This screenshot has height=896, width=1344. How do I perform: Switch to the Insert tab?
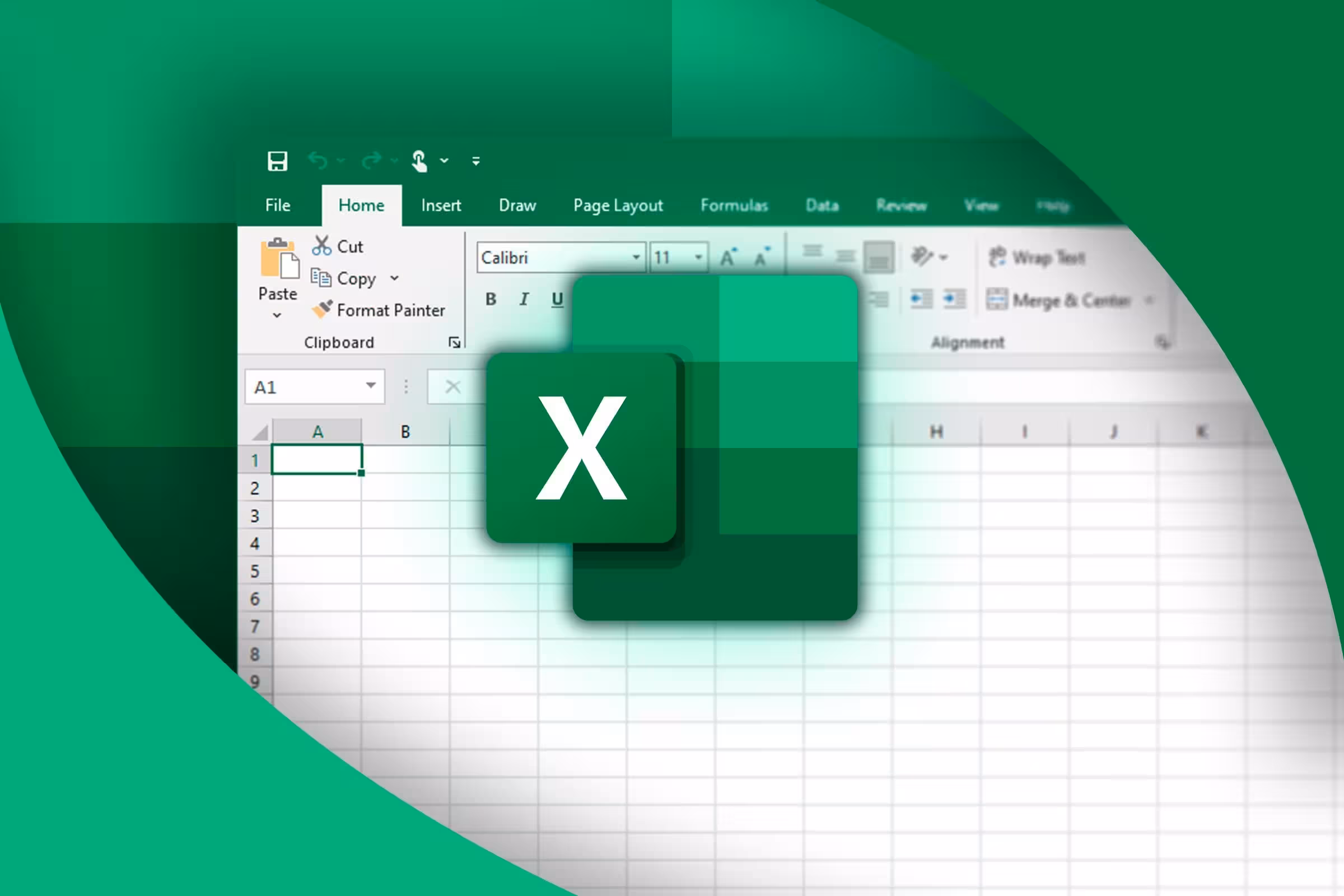441,205
